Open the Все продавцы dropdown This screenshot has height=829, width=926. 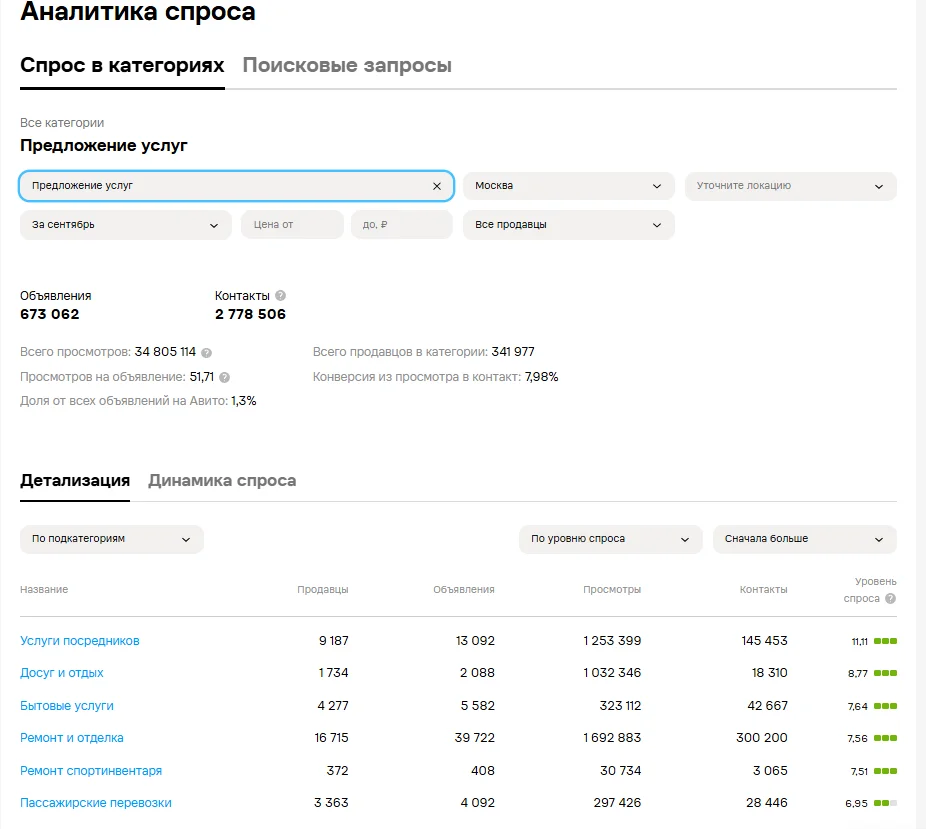tap(569, 225)
